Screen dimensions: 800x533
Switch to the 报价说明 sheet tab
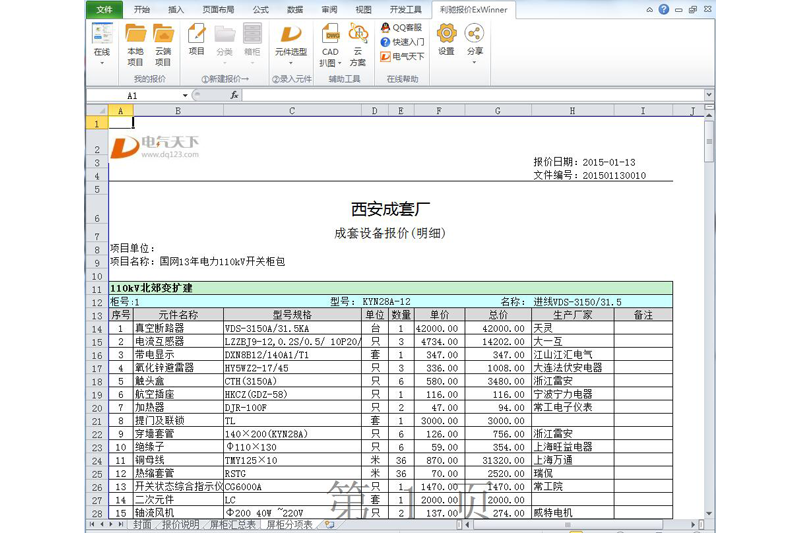tap(181, 525)
